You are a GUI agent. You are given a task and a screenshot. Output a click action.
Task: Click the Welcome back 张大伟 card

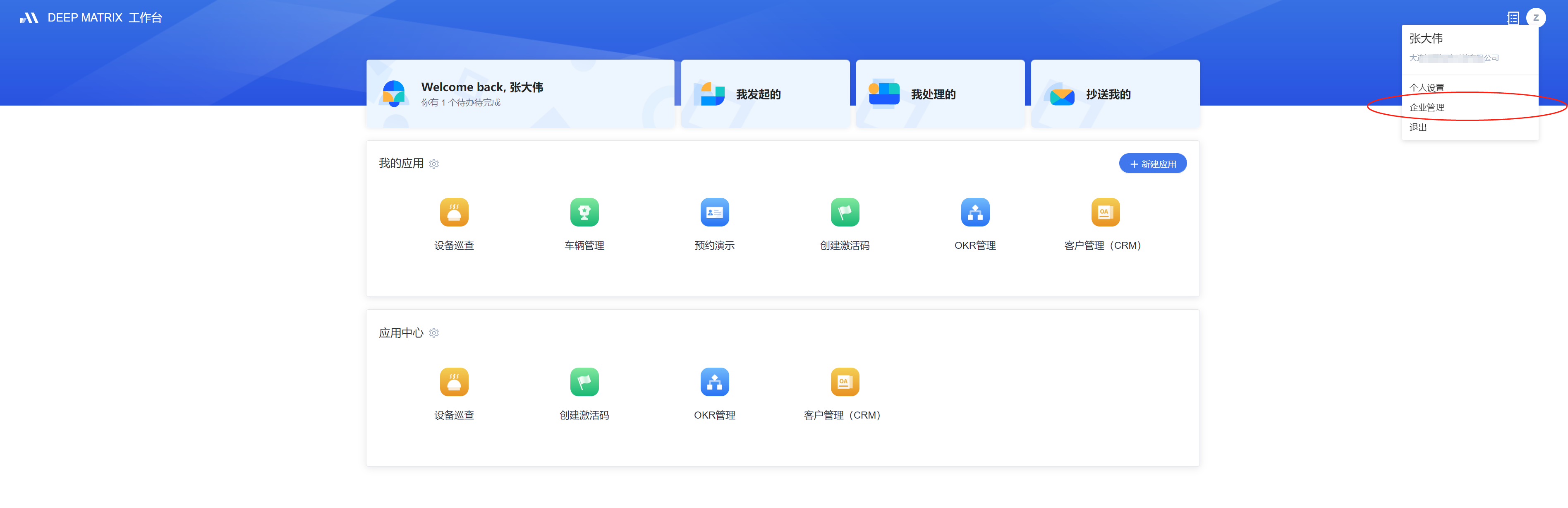520,94
